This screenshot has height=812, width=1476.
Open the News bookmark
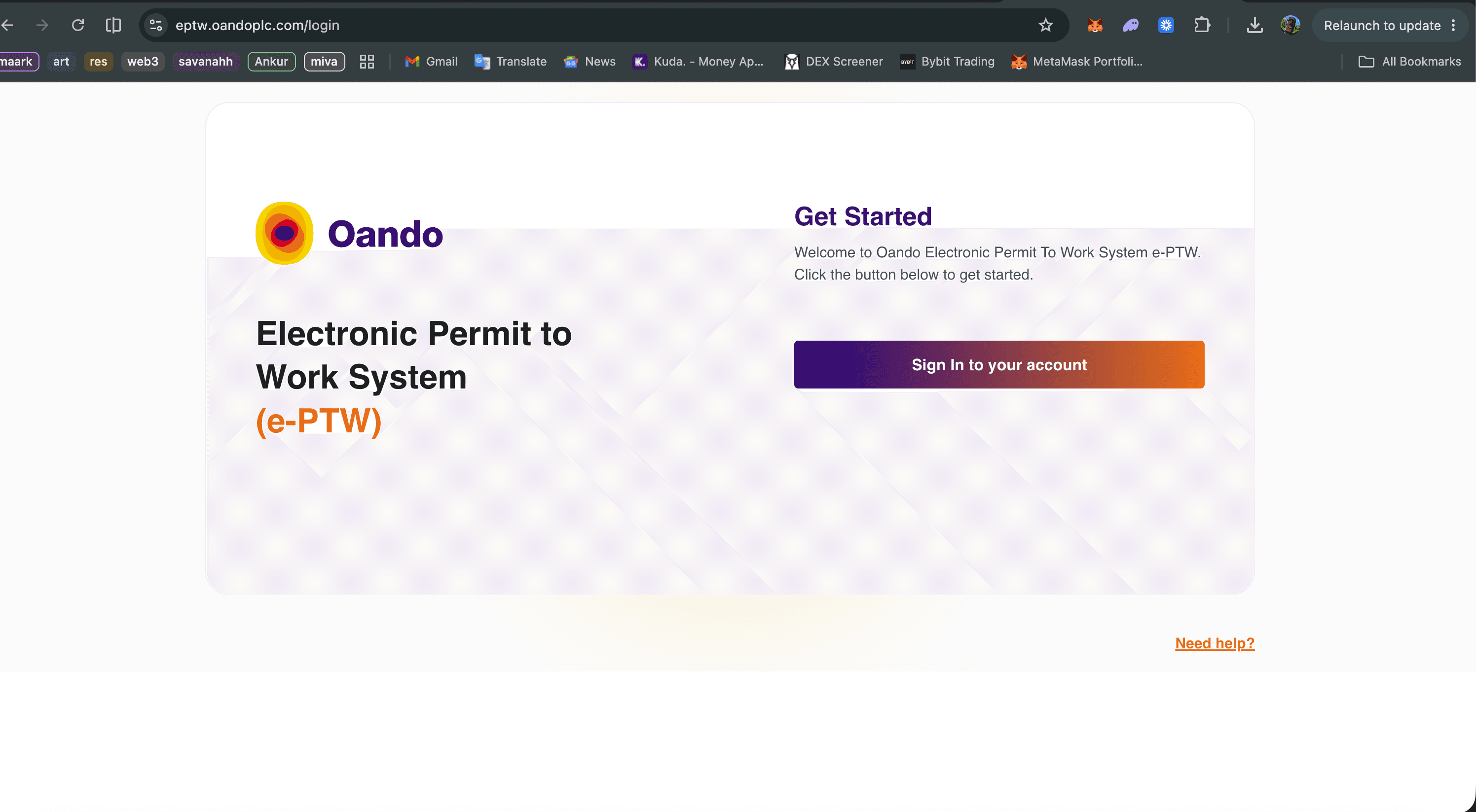click(590, 61)
